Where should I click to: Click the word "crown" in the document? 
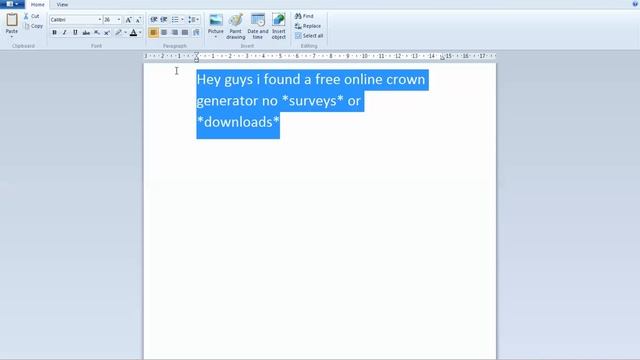(406, 79)
